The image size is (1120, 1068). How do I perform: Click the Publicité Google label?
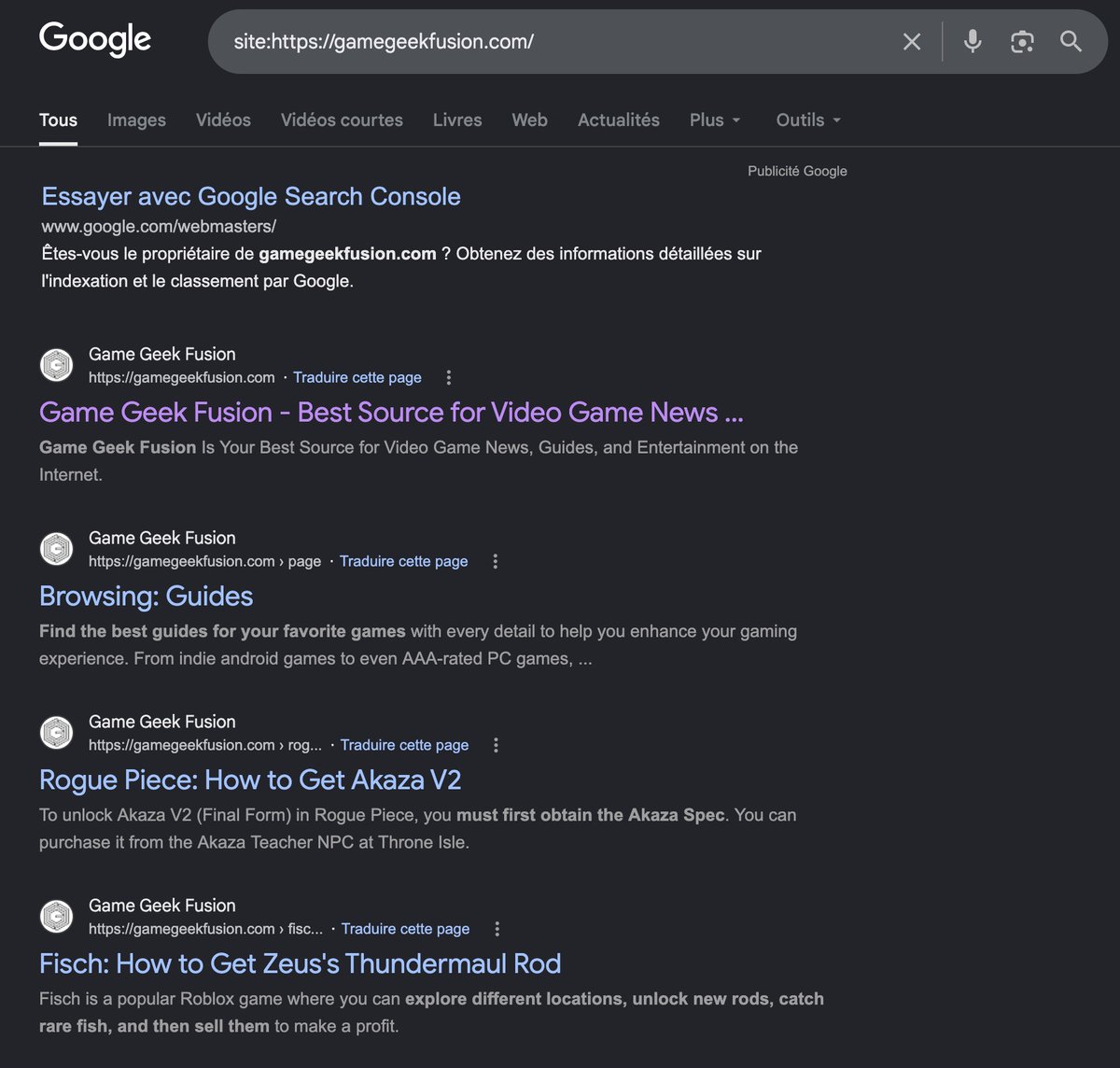797,171
